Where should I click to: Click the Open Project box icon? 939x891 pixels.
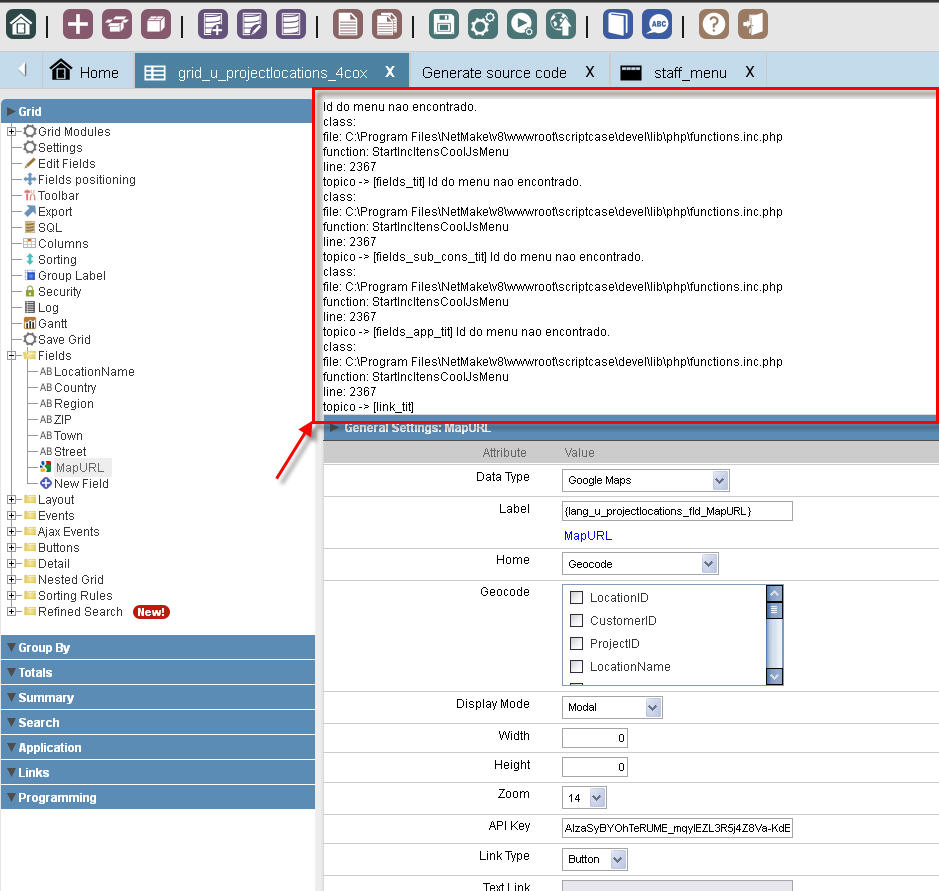tap(117, 25)
